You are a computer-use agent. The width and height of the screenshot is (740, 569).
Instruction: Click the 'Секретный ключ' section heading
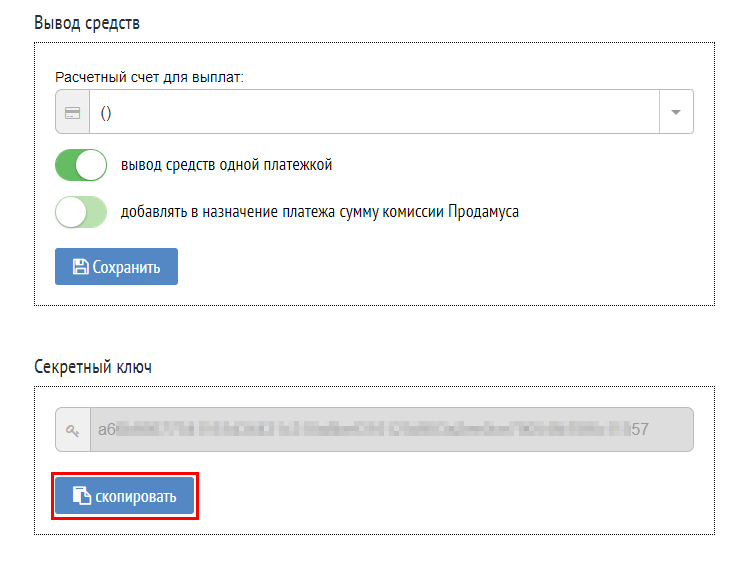click(x=93, y=367)
